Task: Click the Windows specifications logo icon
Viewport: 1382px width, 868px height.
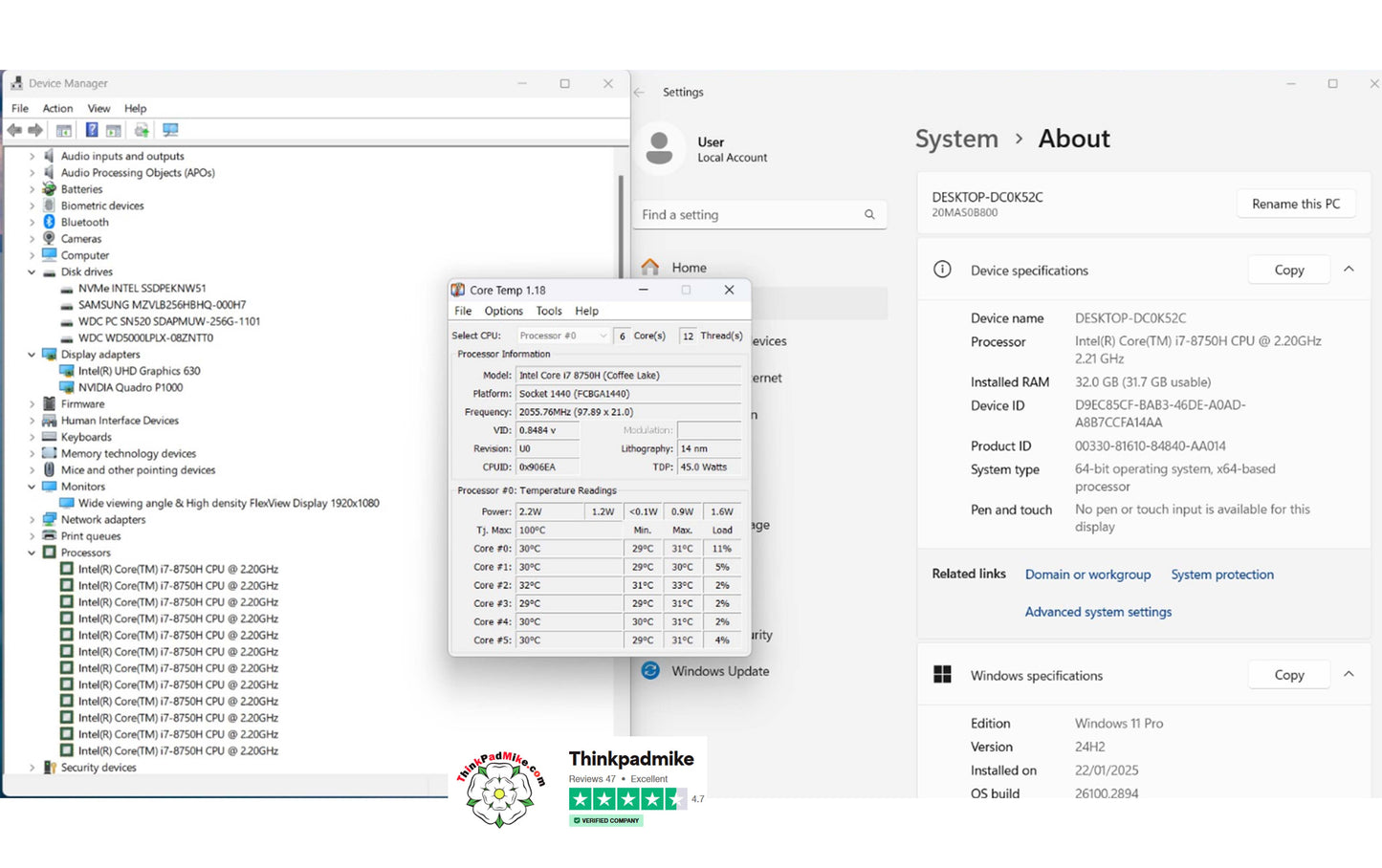Action: 942,675
